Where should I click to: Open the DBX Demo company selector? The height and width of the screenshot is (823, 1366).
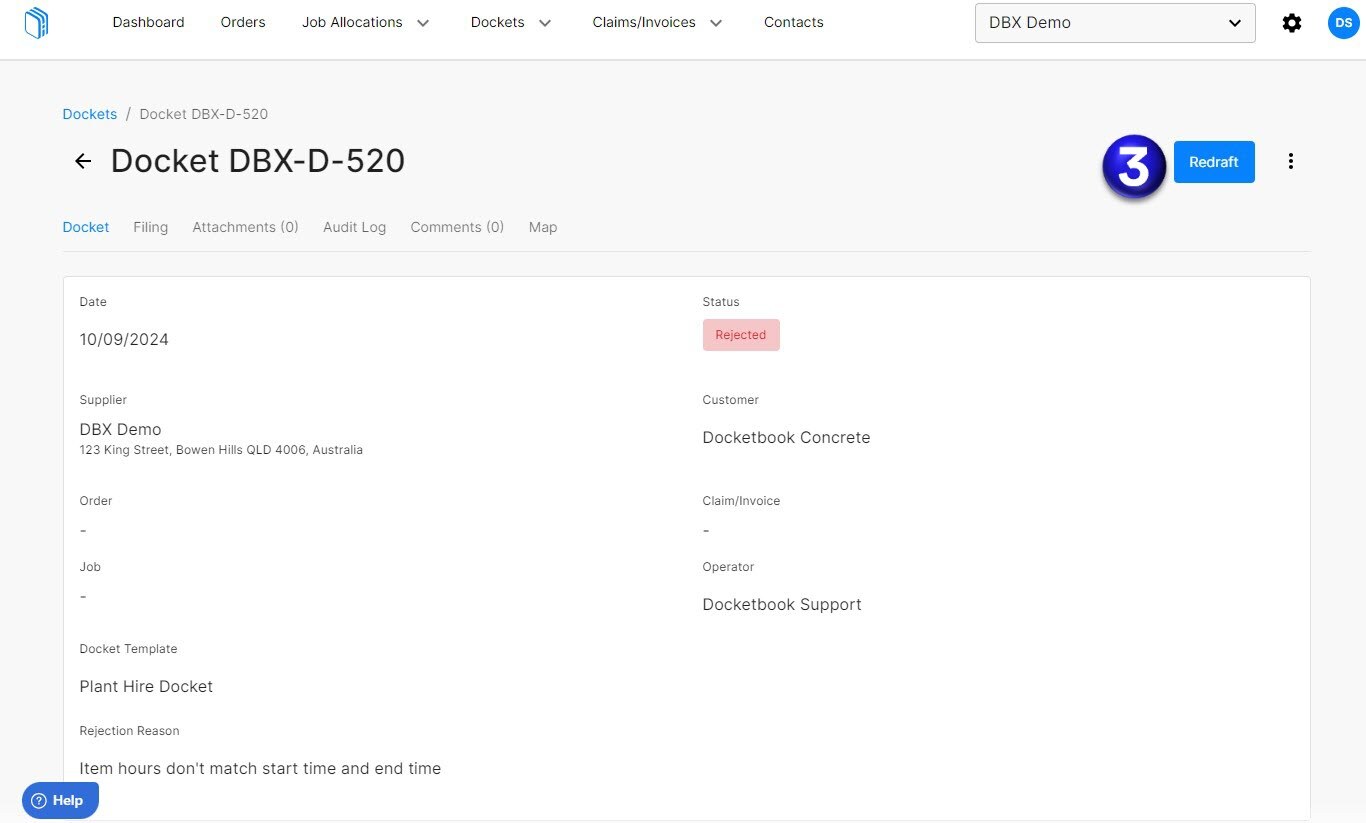coord(1114,22)
